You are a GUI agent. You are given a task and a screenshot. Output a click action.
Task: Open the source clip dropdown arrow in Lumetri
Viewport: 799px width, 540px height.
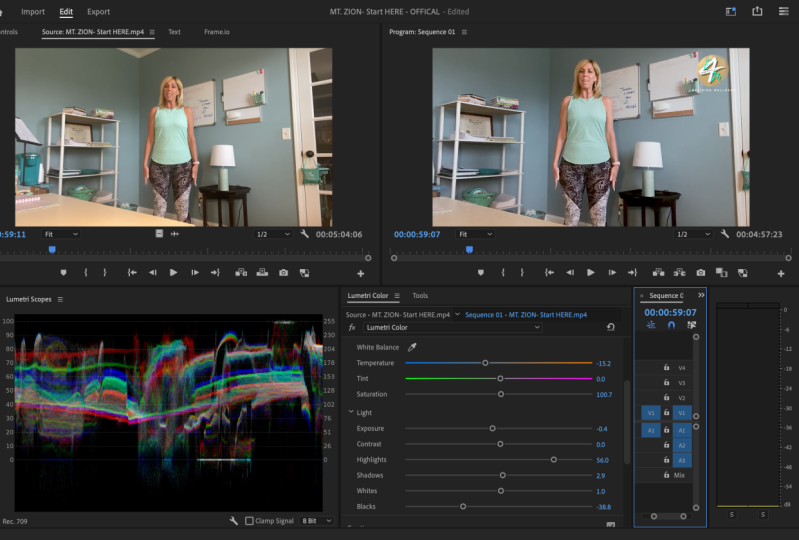[457, 314]
